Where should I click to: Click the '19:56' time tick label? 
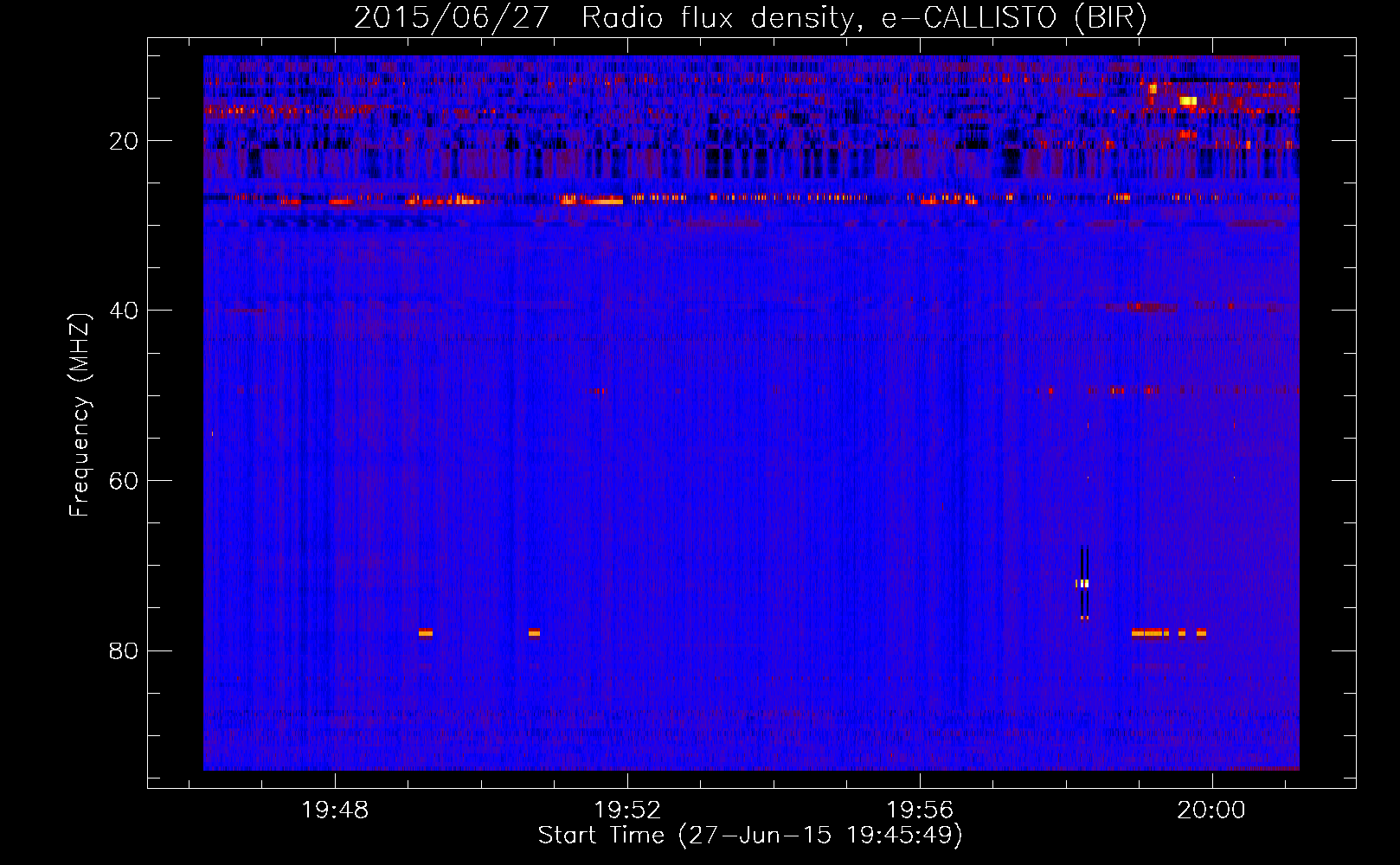tap(919, 811)
